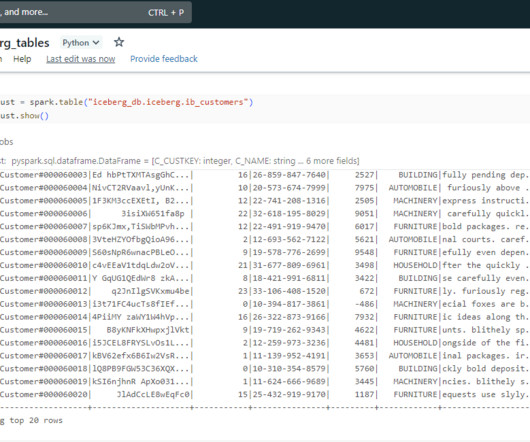Click negative balance value -486

pyautogui.click(x=364, y=304)
